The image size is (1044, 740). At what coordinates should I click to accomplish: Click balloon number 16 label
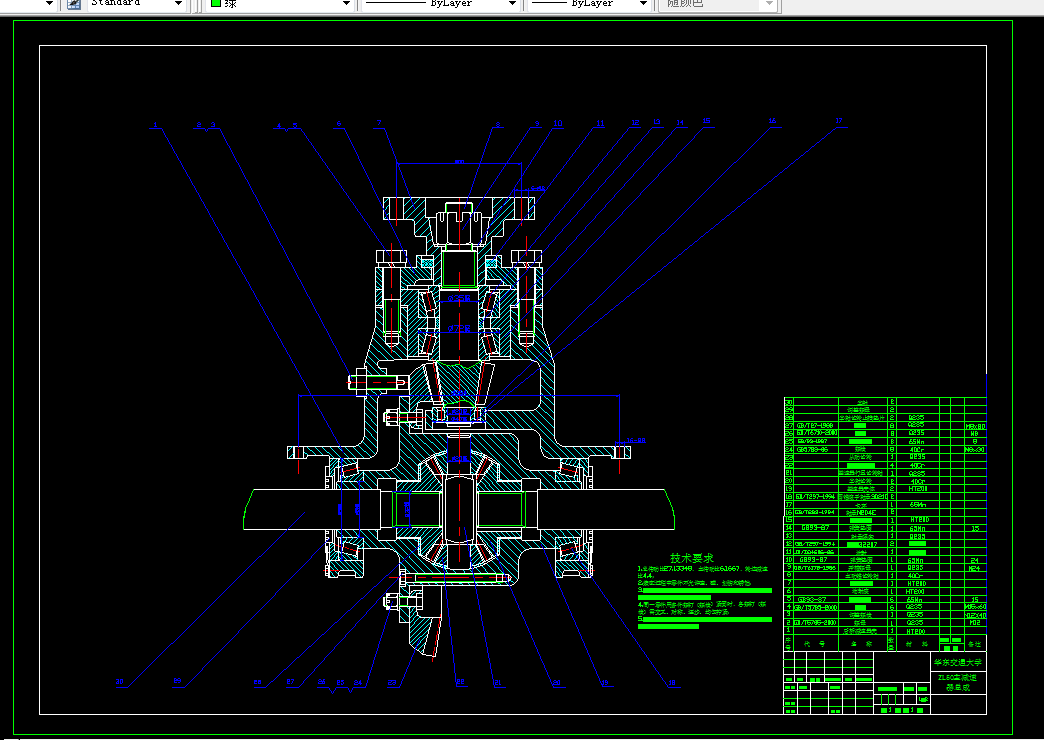pos(772,121)
